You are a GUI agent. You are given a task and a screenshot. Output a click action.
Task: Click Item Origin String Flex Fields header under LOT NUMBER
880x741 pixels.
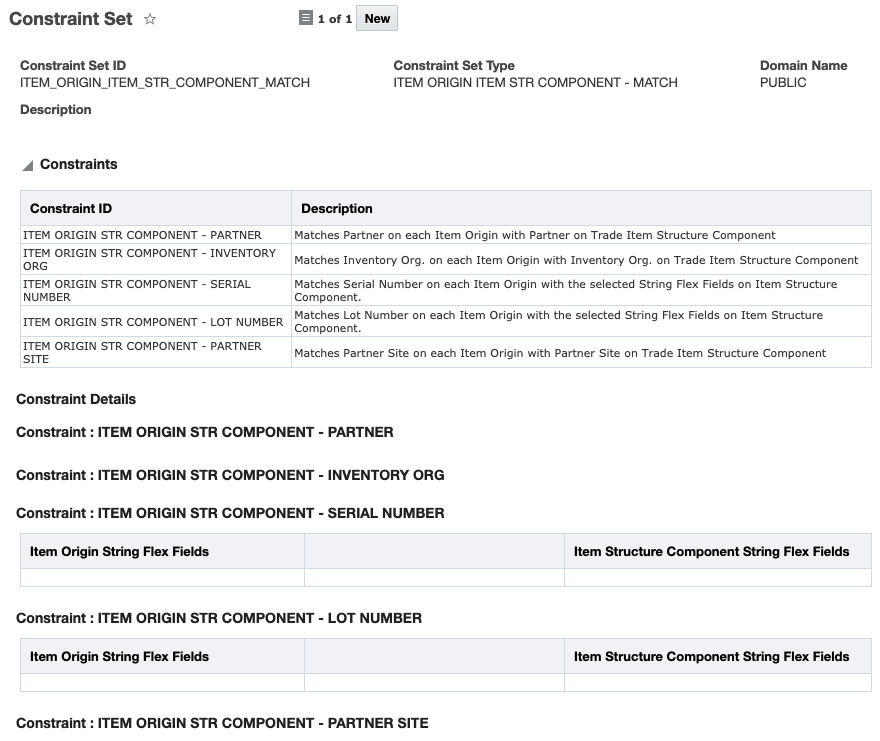pos(120,657)
